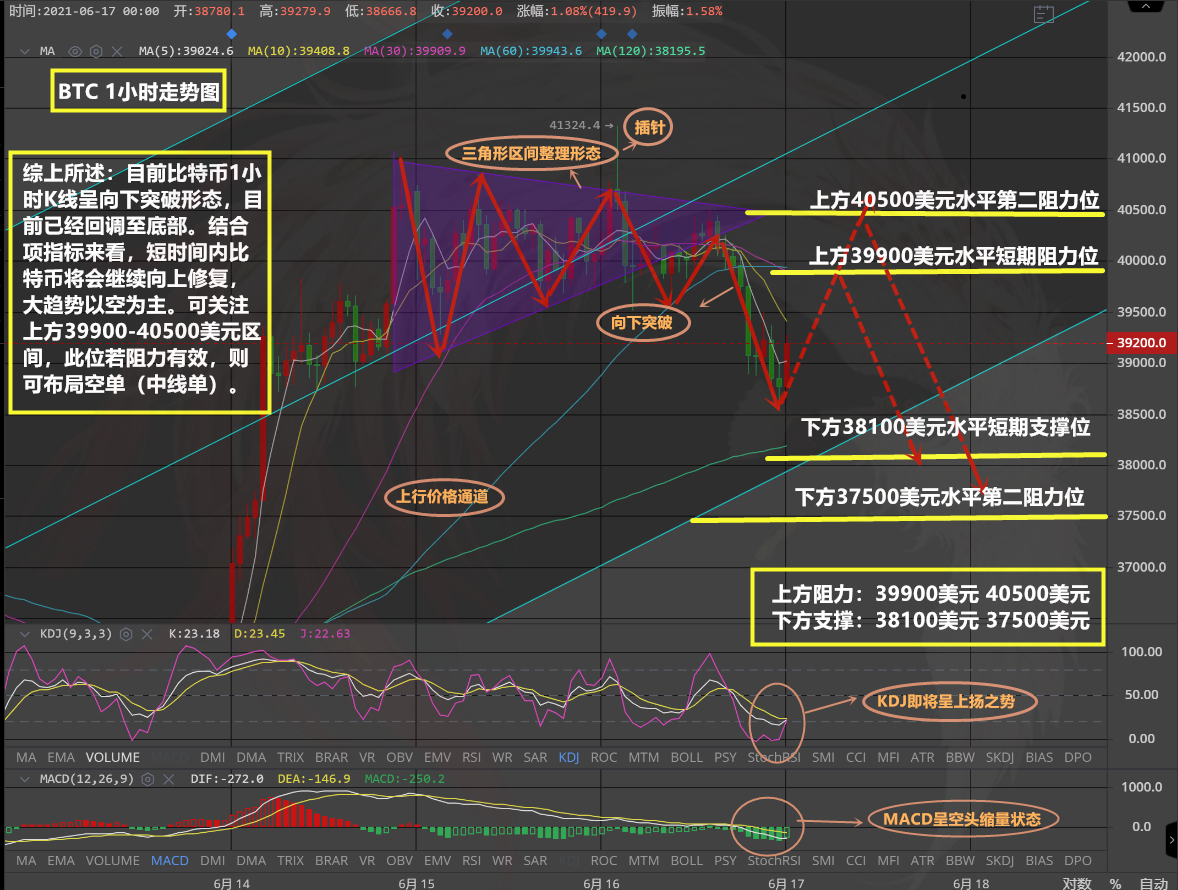This screenshot has width=1178, height=890.
Task: Open the calendar notes icon at top right
Action: click(x=1045, y=13)
